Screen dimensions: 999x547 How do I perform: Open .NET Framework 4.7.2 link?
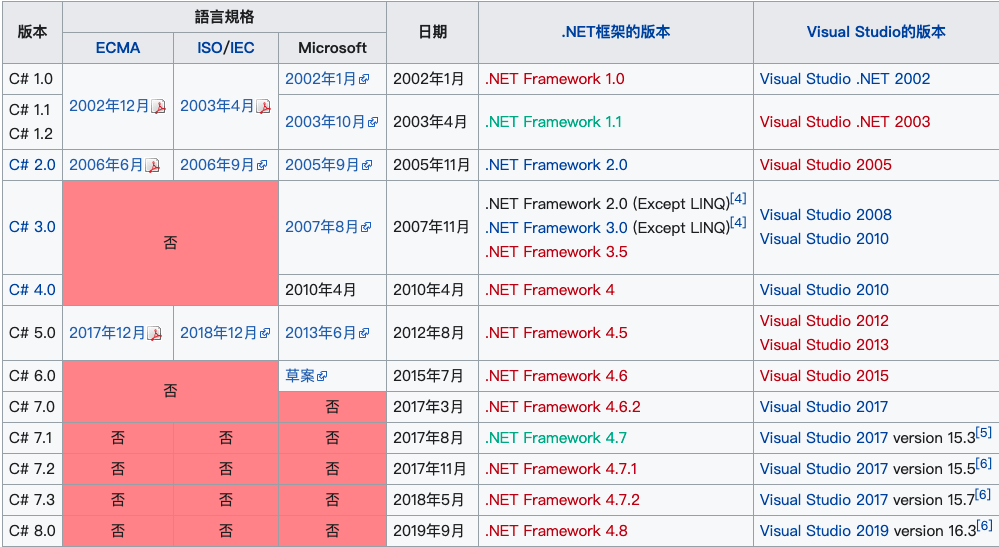tap(562, 500)
